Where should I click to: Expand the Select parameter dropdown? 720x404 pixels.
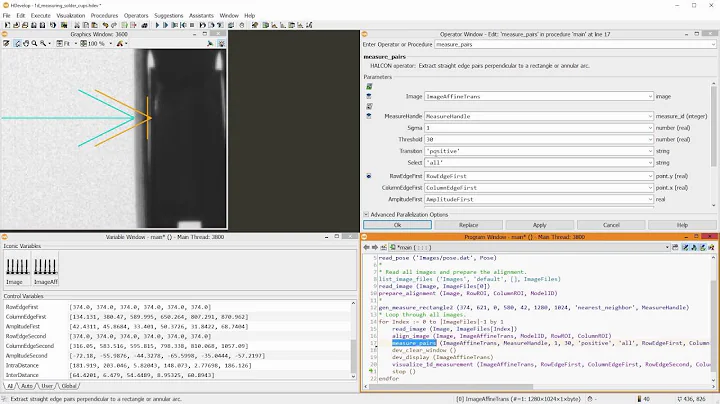650,163
